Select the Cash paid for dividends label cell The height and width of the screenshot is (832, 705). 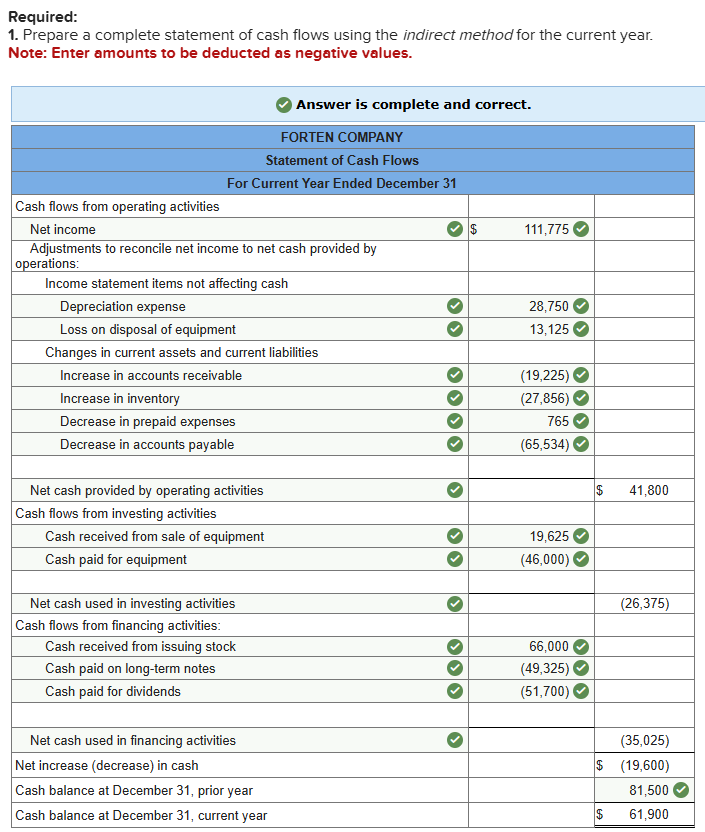click(x=113, y=691)
